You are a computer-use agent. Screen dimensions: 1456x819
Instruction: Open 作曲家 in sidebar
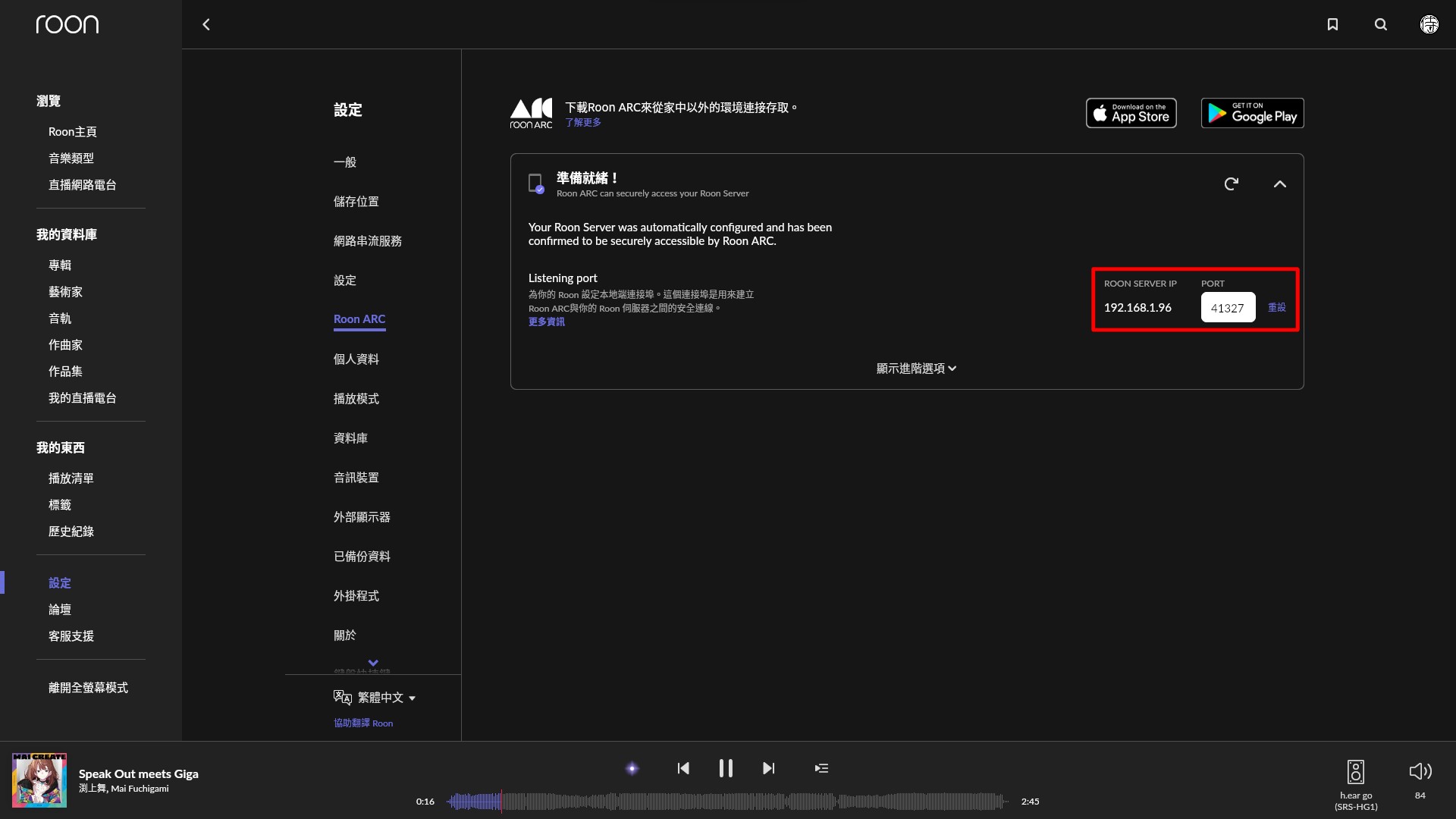pos(65,344)
